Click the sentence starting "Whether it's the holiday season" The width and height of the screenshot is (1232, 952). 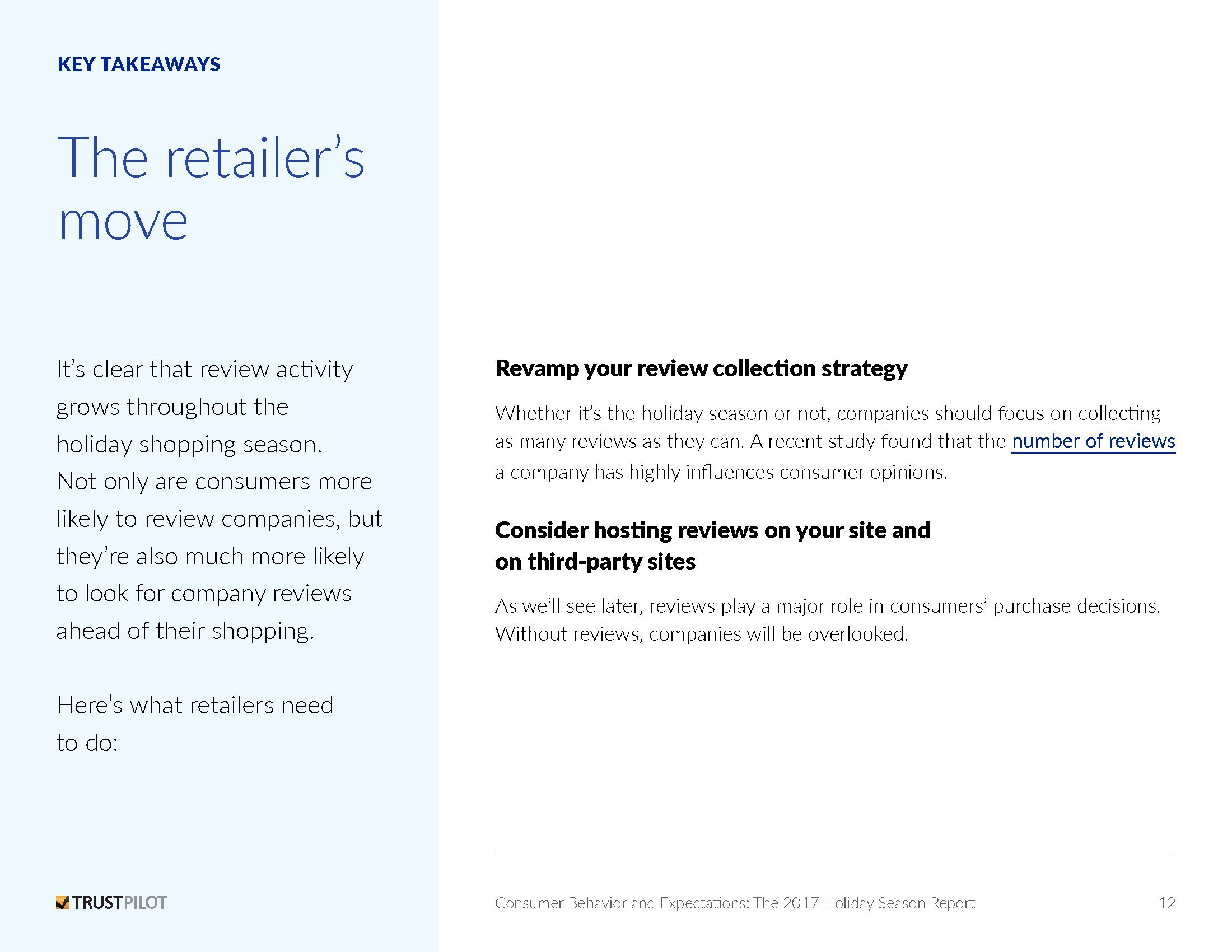(x=828, y=413)
